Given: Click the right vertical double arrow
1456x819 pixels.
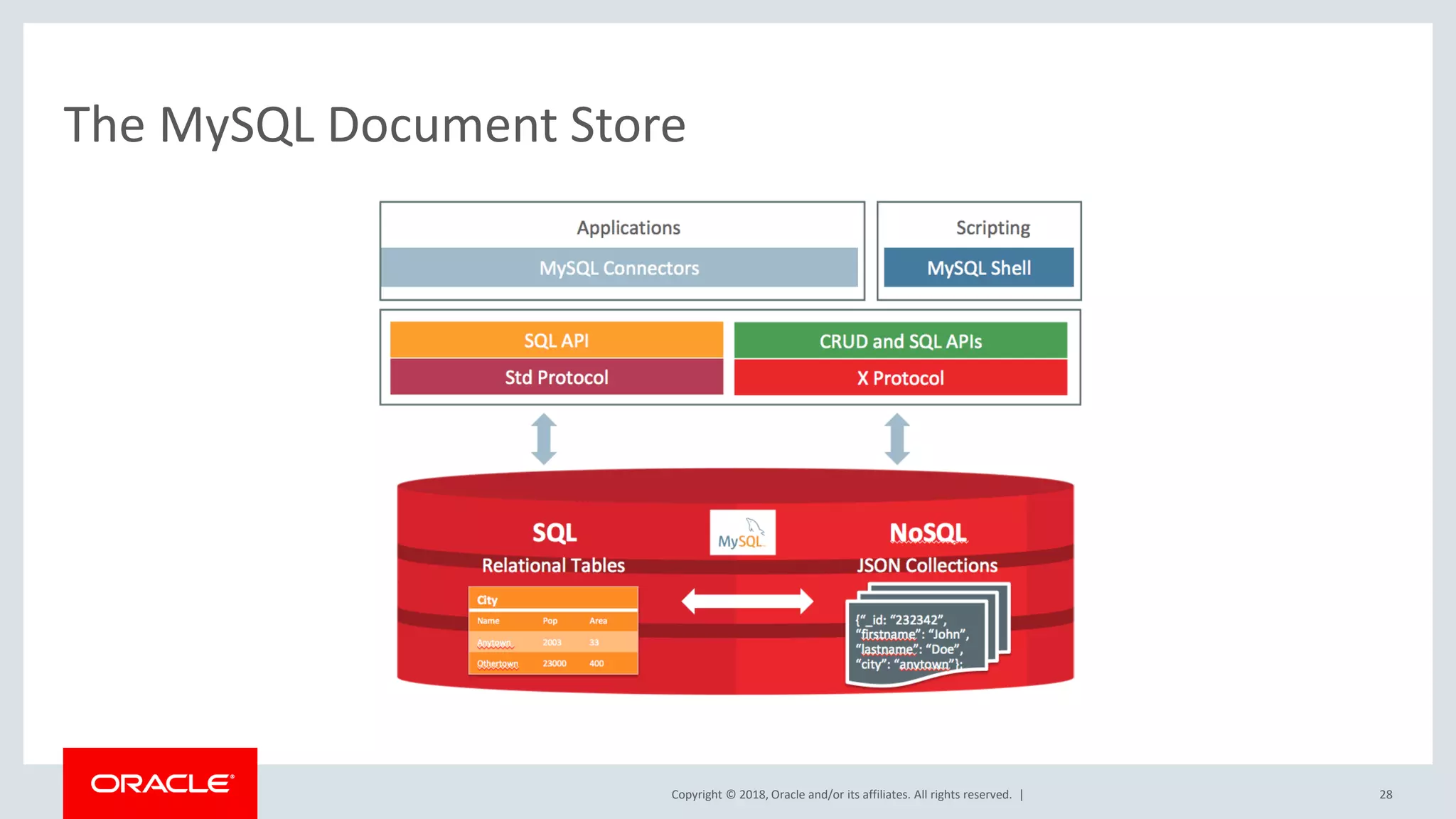Looking at the screenshot, I should coord(897,439).
